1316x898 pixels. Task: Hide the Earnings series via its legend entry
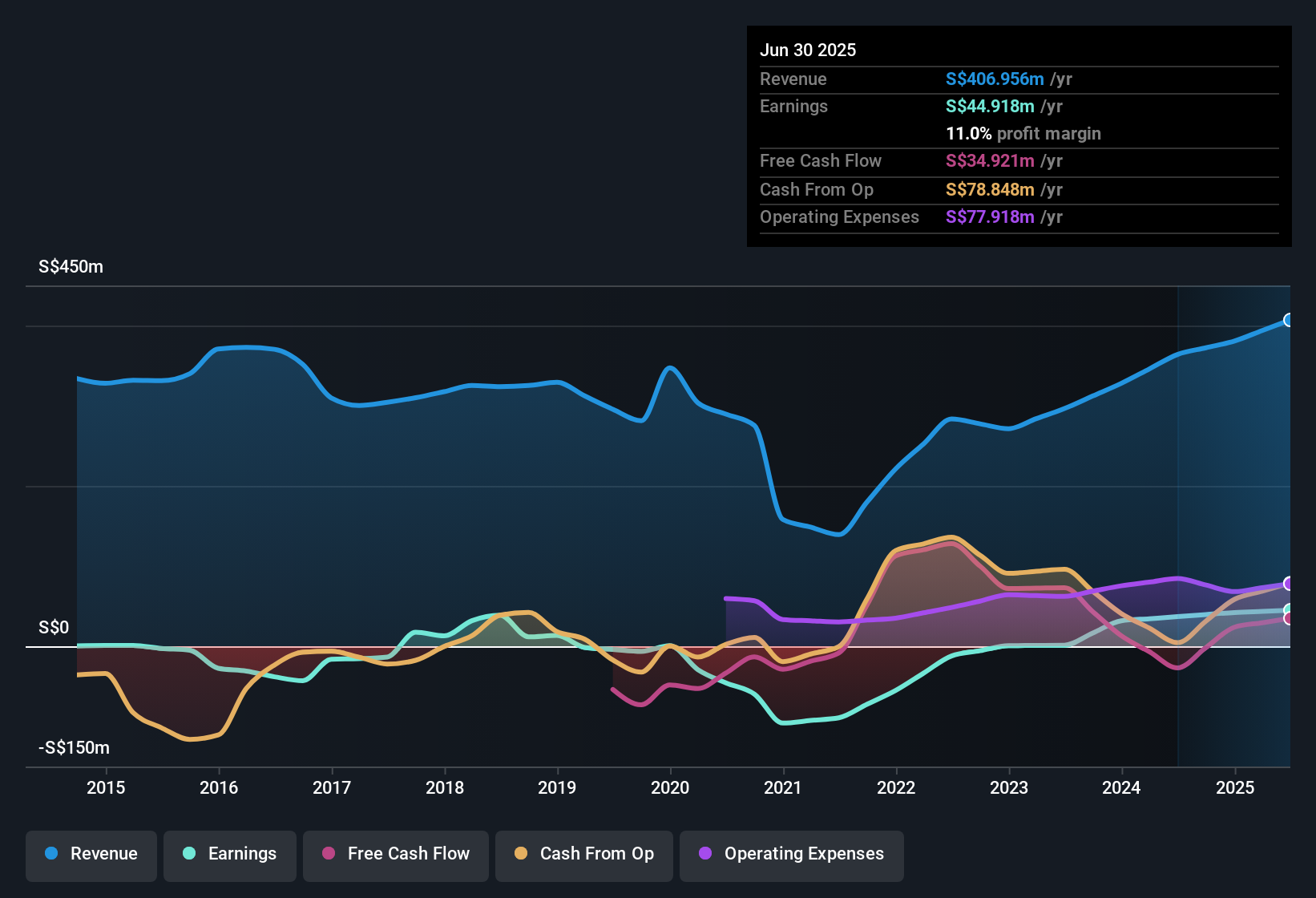[x=230, y=854]
